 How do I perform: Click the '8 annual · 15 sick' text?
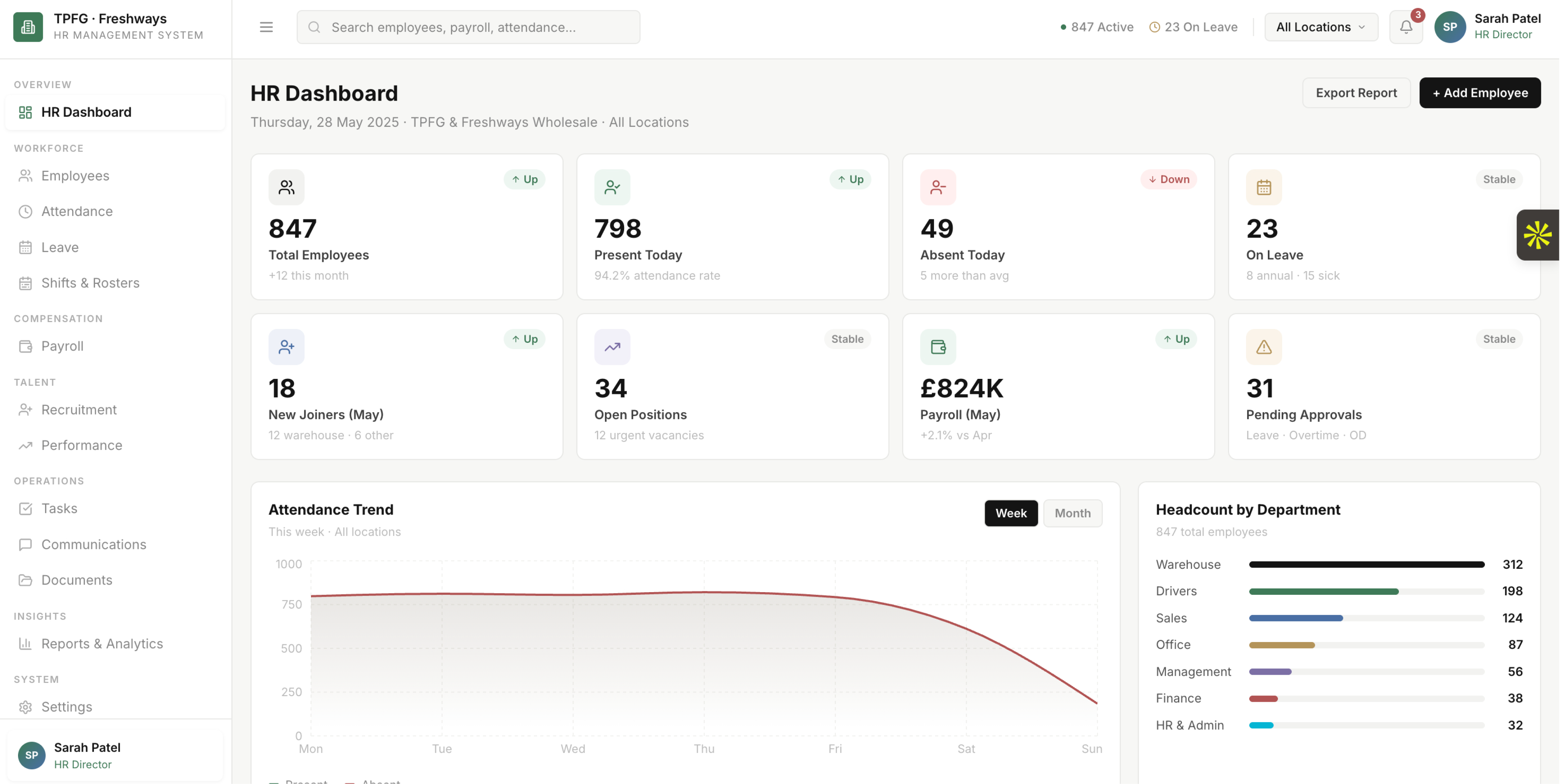coord(1292,276)
